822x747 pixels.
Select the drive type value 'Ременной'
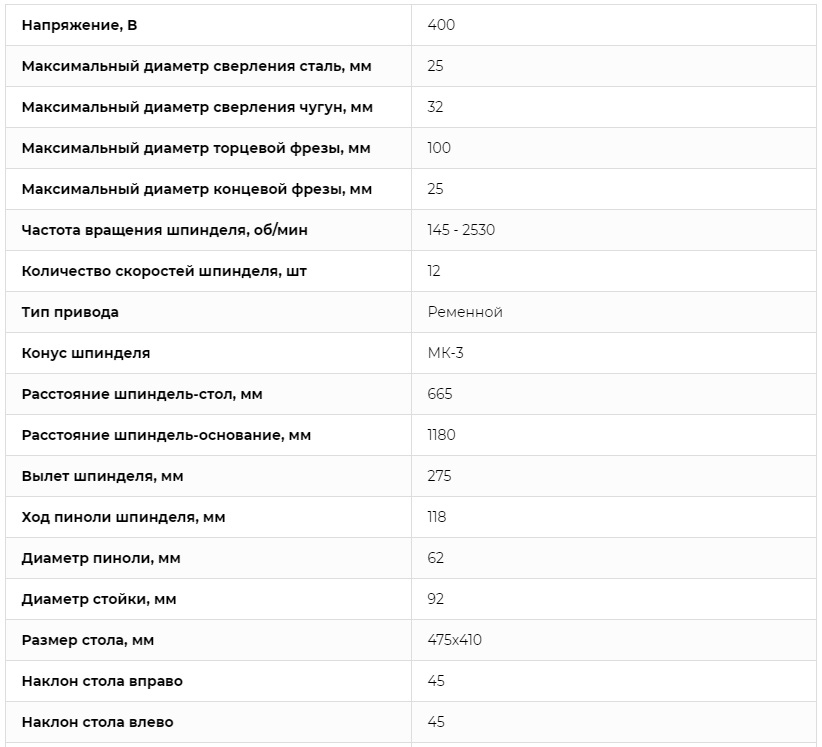pos(465,312)
